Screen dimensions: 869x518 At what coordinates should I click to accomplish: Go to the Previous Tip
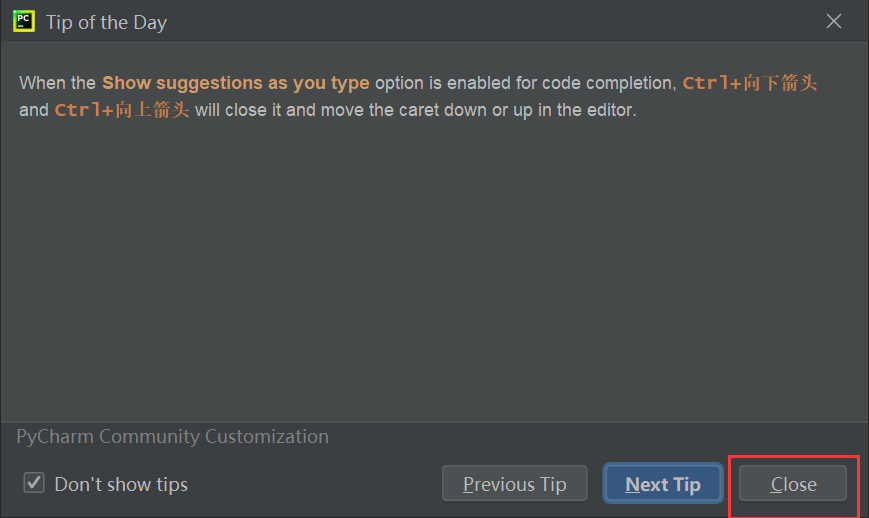(x=514, y=484)
